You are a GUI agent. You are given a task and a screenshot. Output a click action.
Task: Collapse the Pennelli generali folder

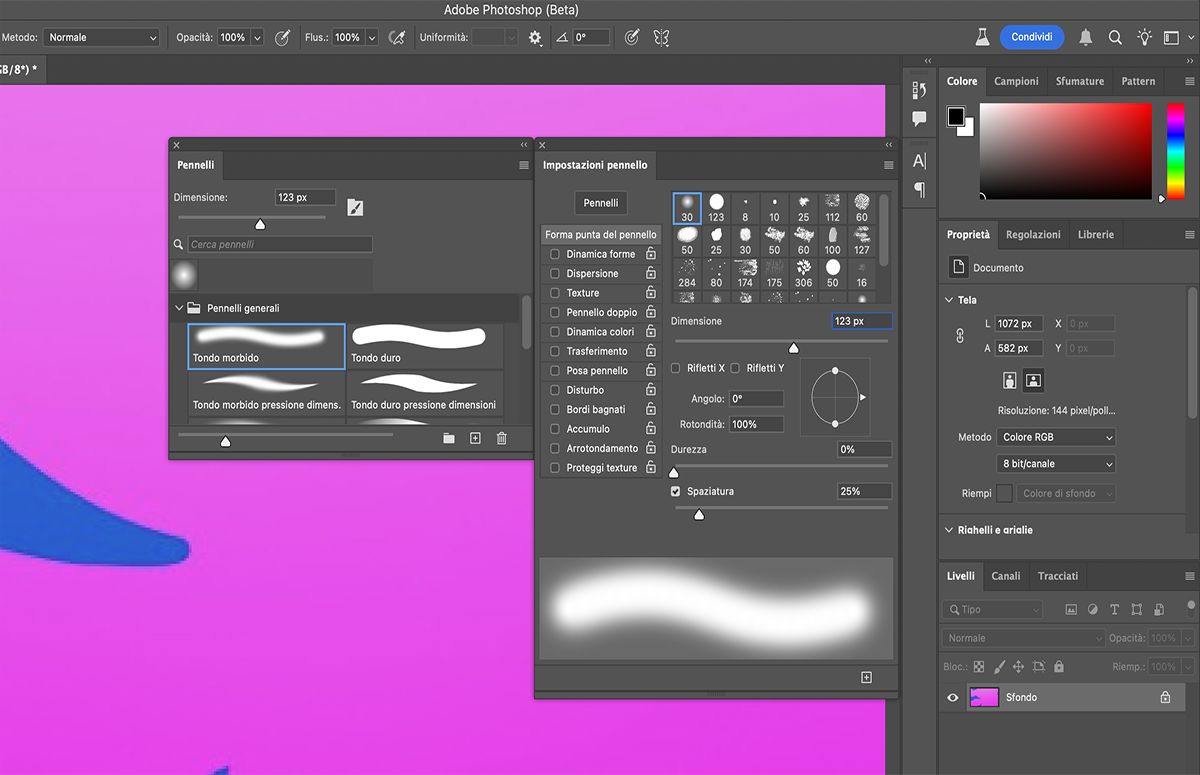point(180,309)
